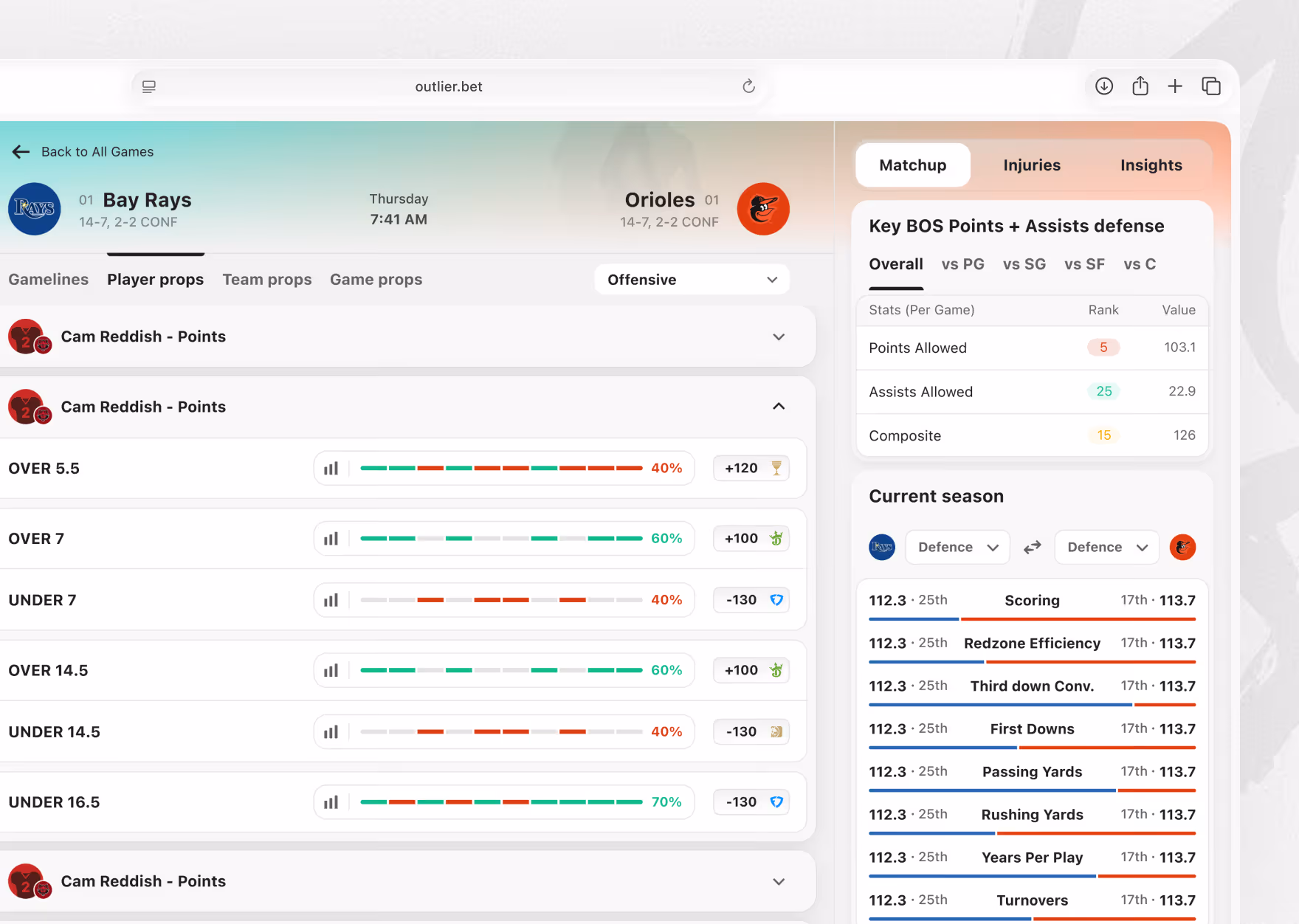Open the Offensive dropdown

coord(692,280)
